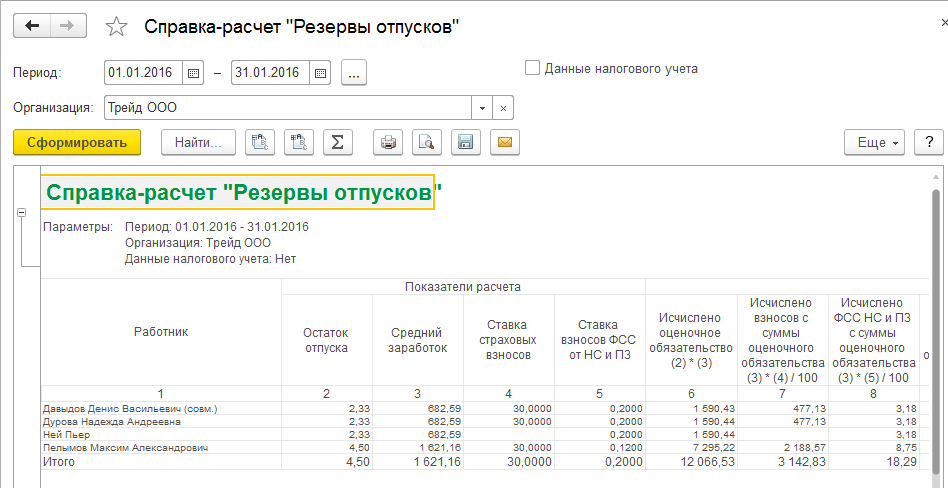Click the sum (Σ) toolbar icon
The height and width of the screenshot is (488, 948).
339,143
